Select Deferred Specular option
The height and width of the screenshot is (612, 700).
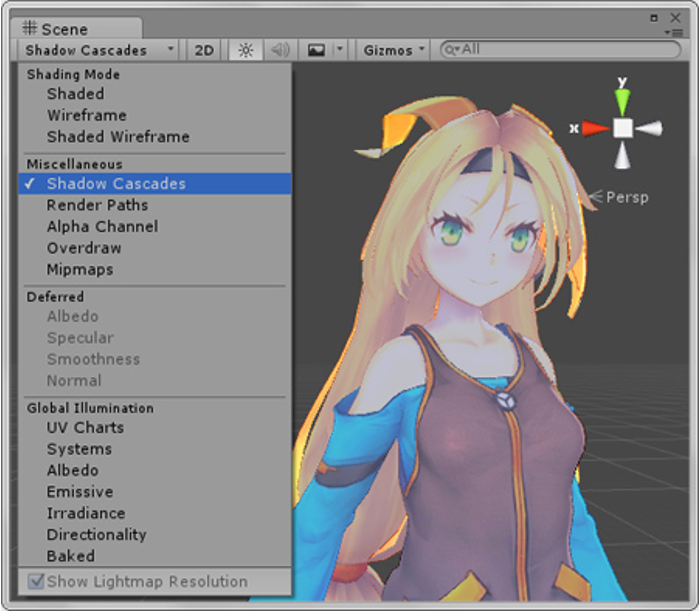(x=154, y=337)
